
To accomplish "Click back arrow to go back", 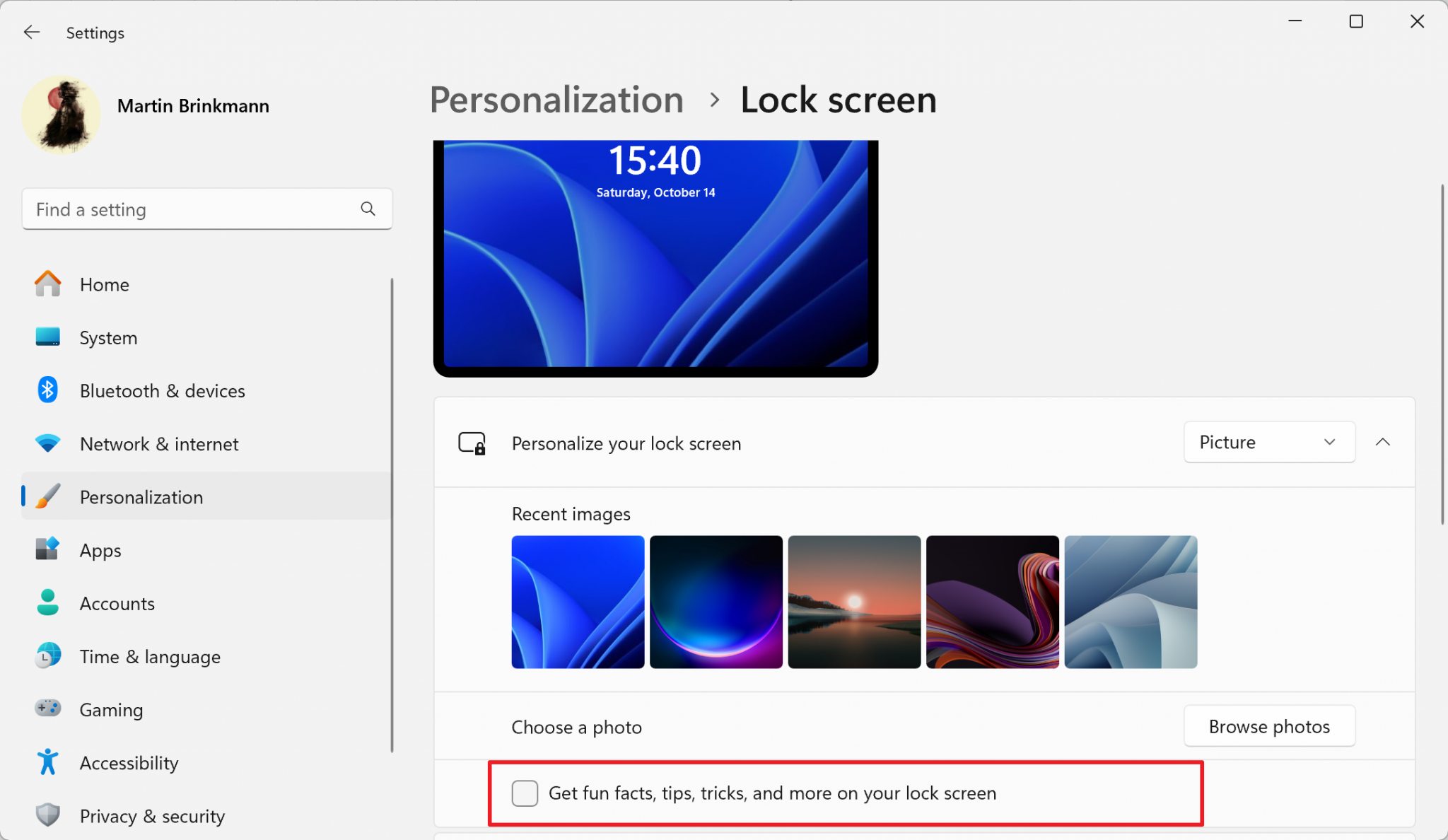I will pos(29,32).
